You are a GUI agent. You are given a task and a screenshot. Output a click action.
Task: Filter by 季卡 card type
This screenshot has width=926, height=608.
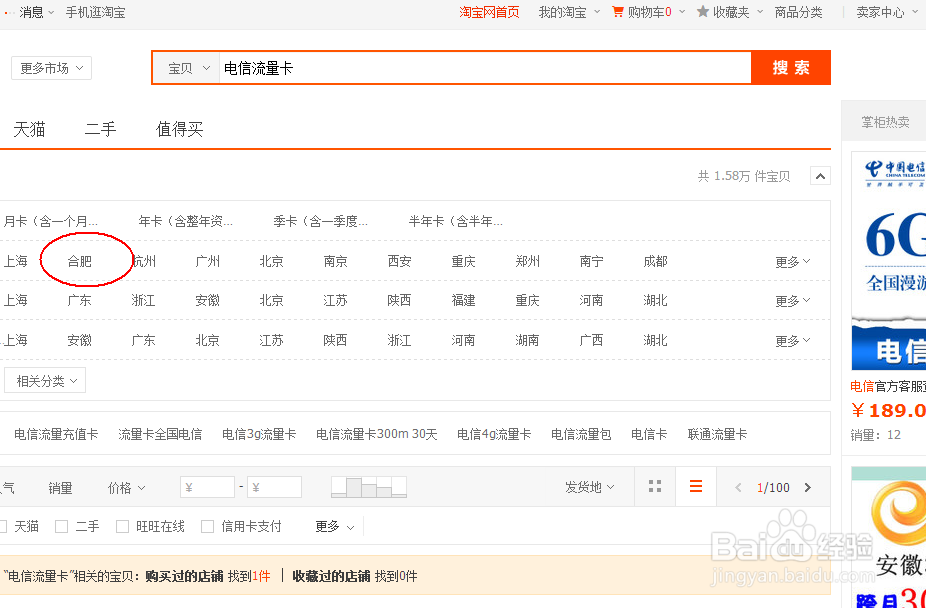click(321, 221)
